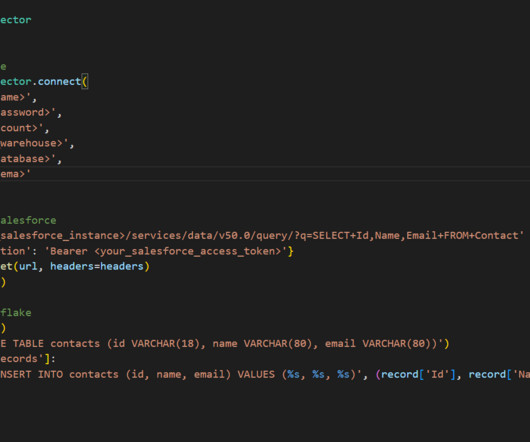Click the 'ector' text on the top line
The height and width of the screenshot is (442, 530).
(x=16, y=20)
